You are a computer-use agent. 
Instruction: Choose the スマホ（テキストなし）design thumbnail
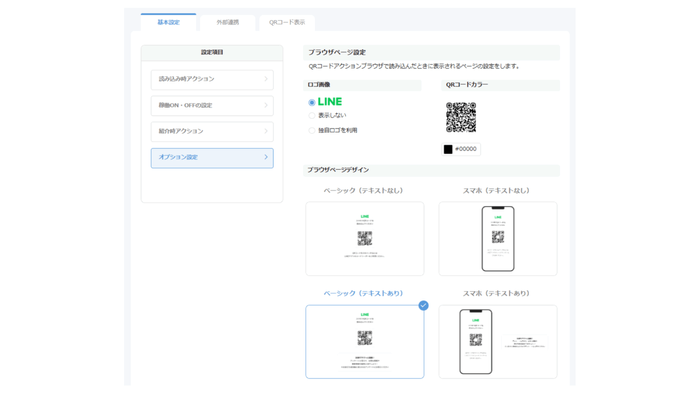(x=498, y=238)
